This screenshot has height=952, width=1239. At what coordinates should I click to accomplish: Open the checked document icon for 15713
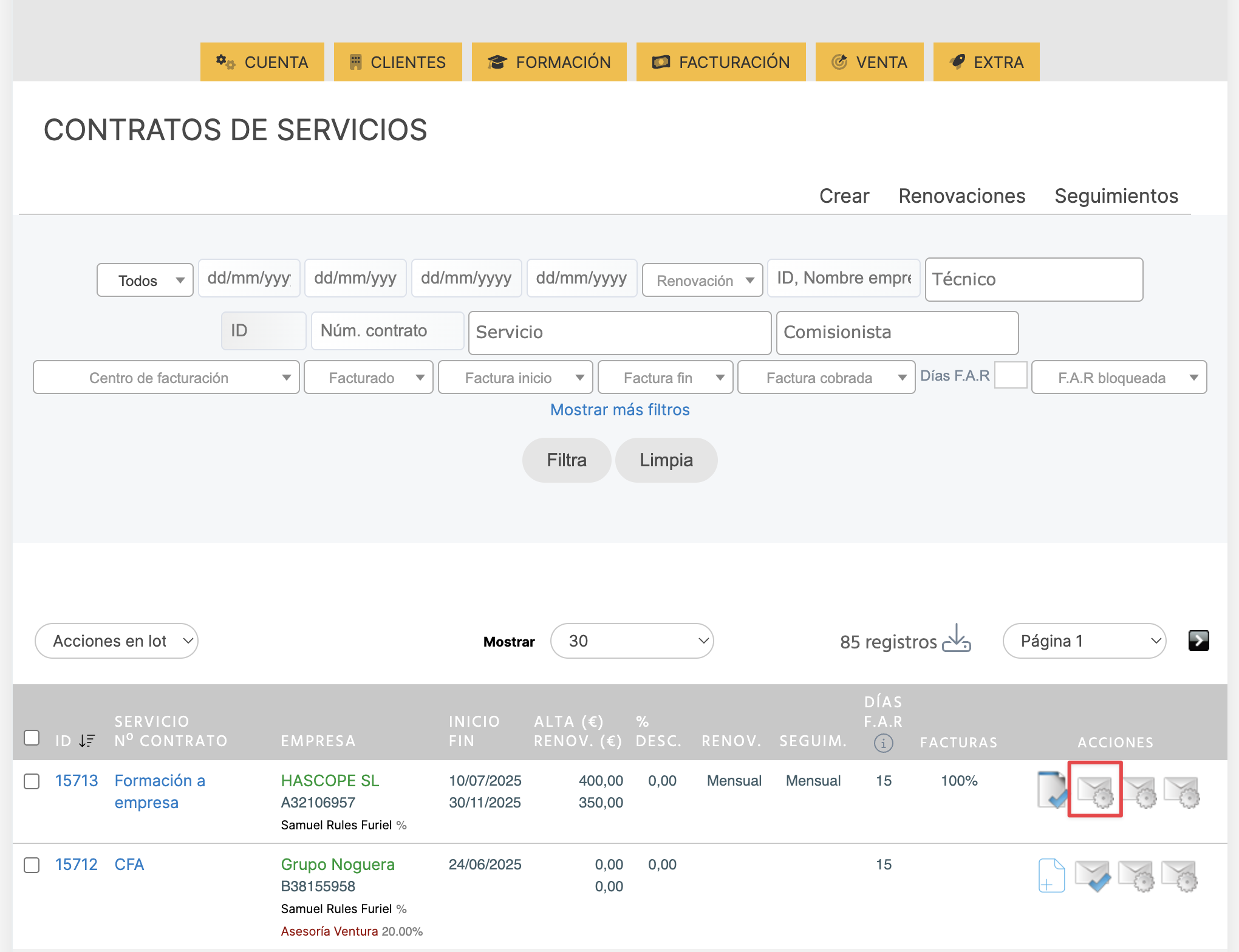1052,790
